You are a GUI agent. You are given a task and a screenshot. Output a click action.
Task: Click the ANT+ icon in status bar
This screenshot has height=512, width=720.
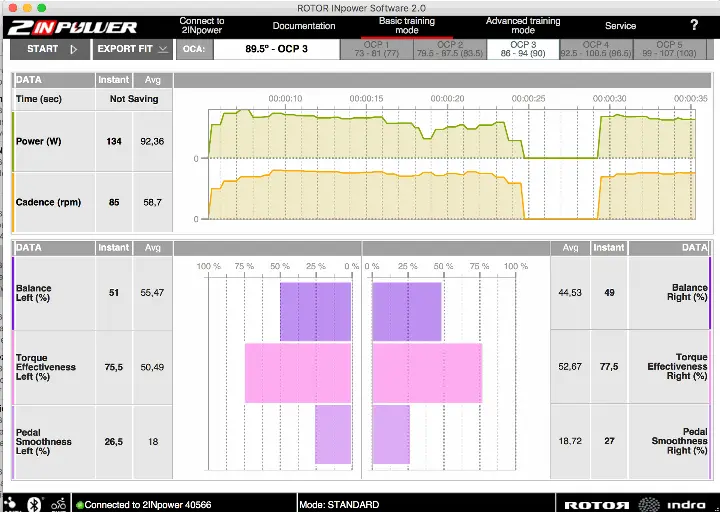coord(10,505)
